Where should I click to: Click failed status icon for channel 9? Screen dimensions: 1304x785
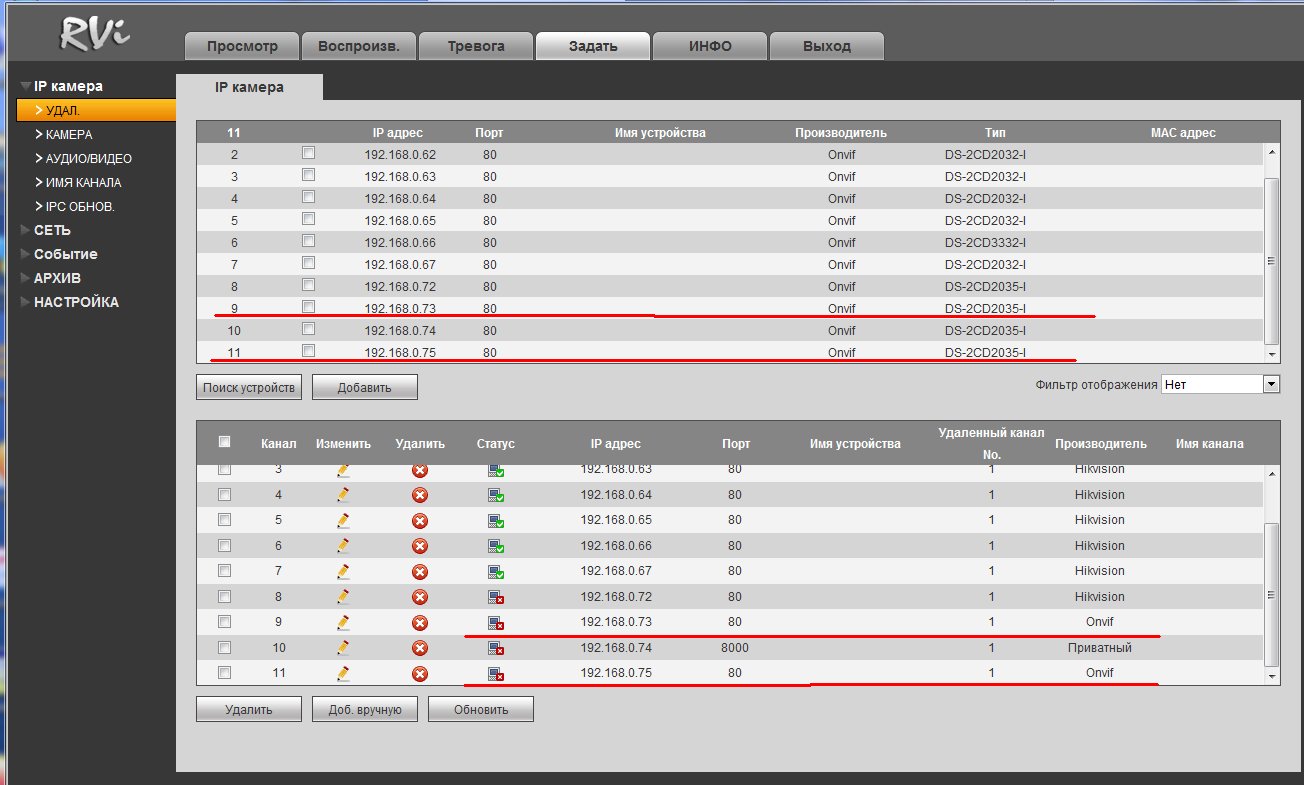pyautogui.click(x=496, y=622)
